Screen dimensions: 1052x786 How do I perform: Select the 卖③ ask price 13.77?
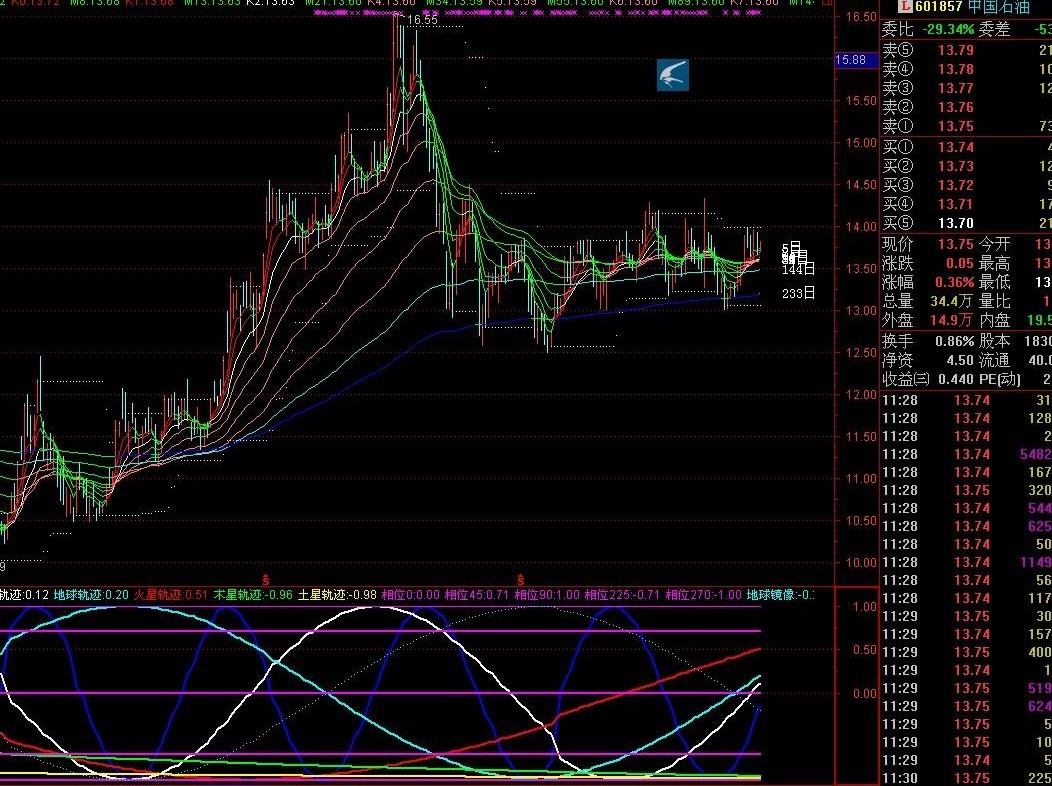[x=955, y=88]
